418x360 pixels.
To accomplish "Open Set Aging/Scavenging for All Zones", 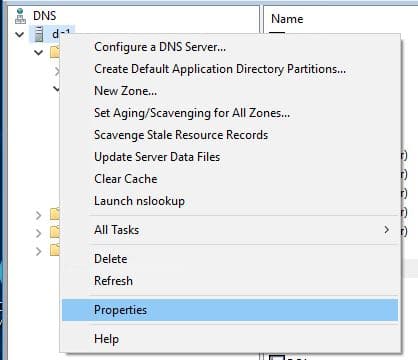I will [x=230, y=113].
